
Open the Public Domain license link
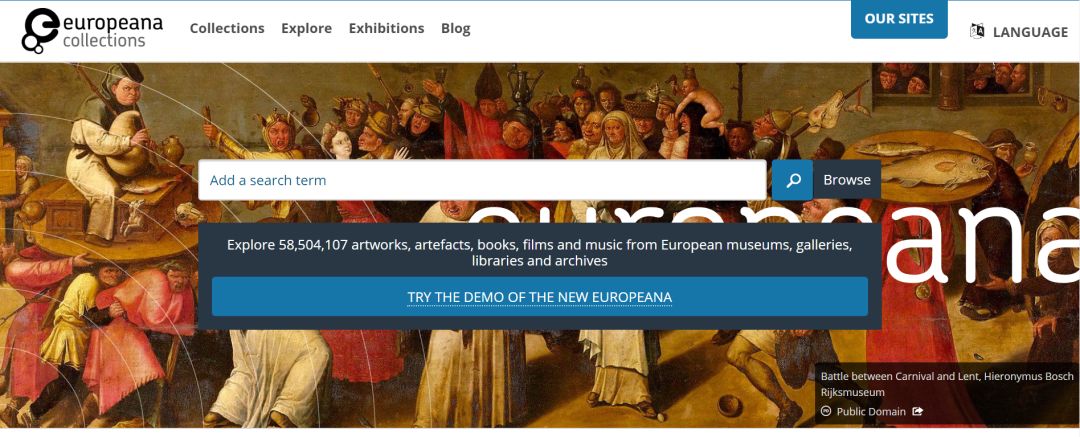[871, 411]
